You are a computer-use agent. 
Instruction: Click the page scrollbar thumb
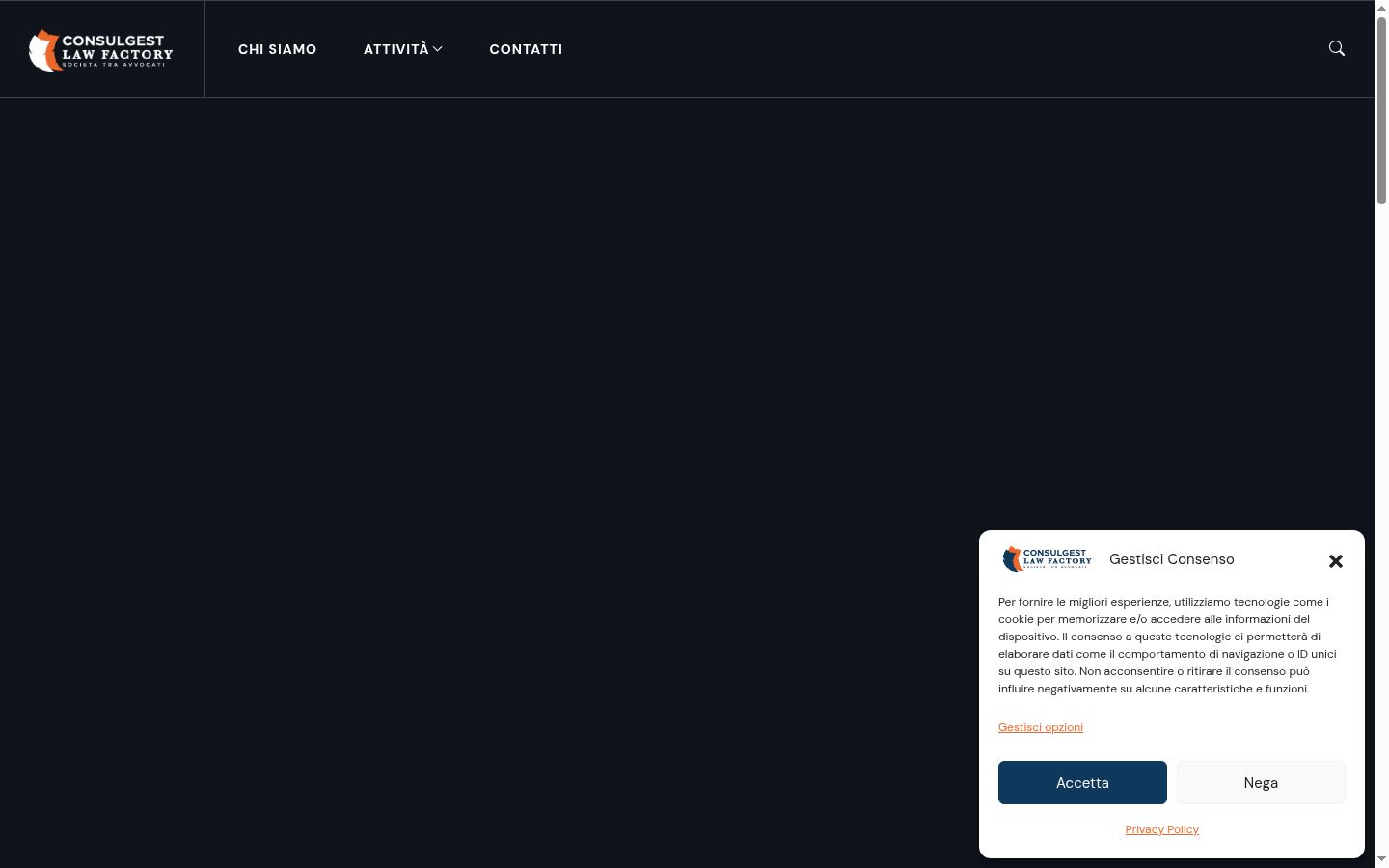1381,111
